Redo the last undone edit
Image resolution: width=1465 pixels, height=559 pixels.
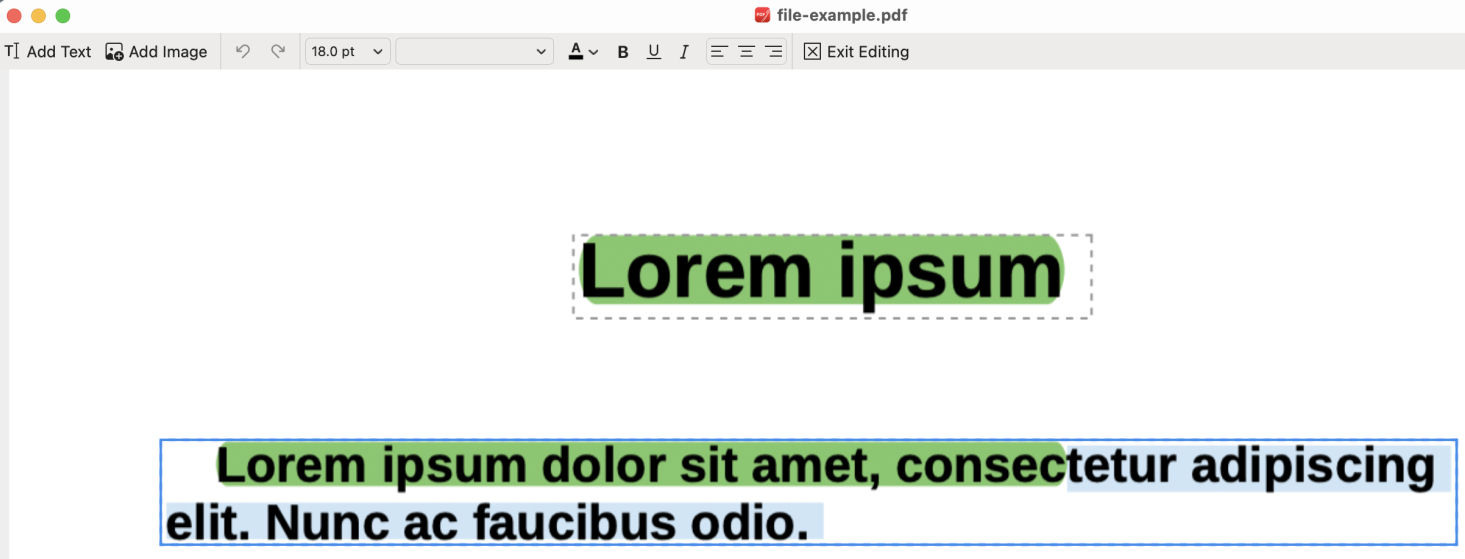tap(278, 51)
